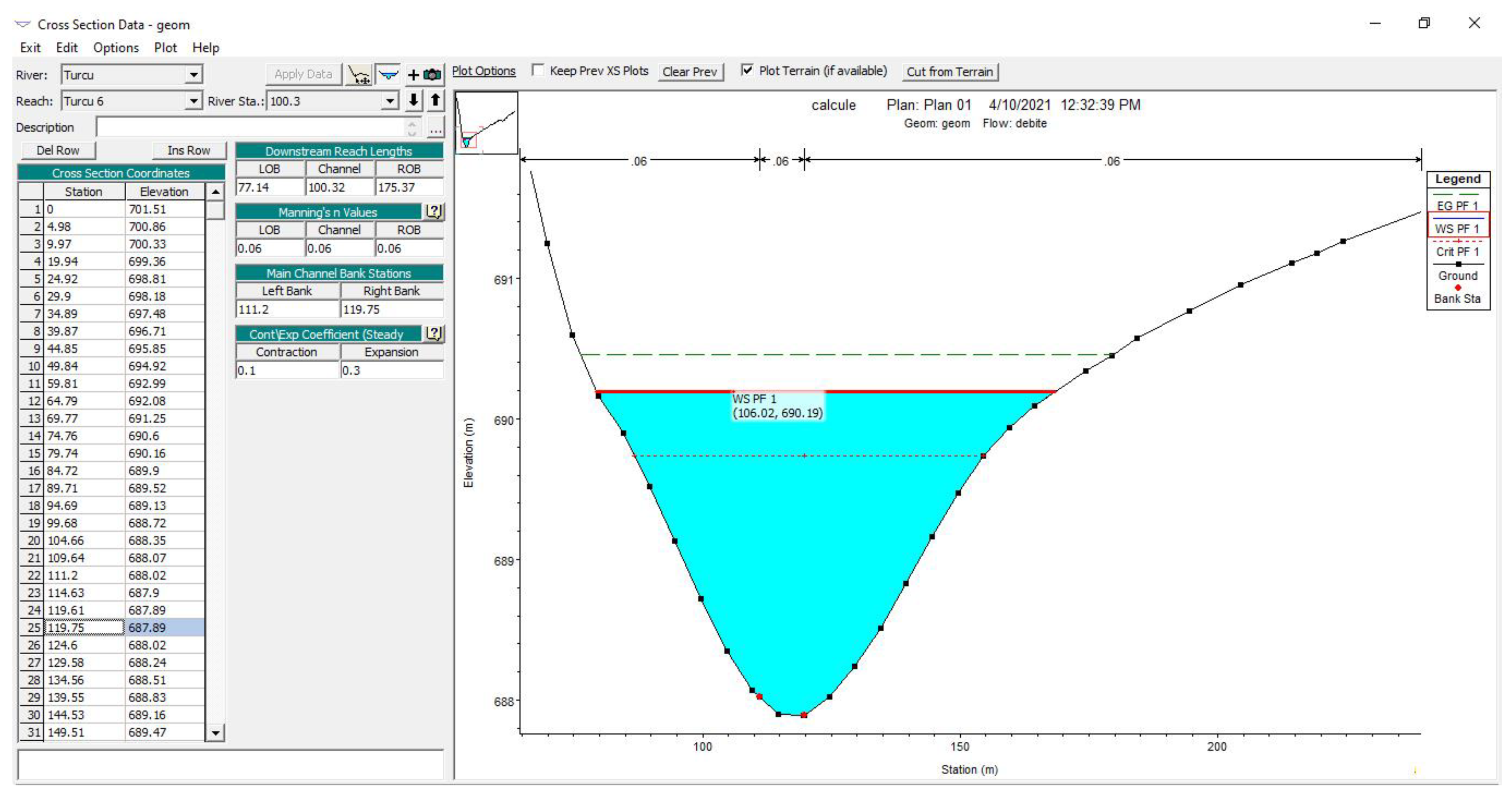Move to next upstream river station arrow
1512x794 pixels.
(x=435, y=100)
